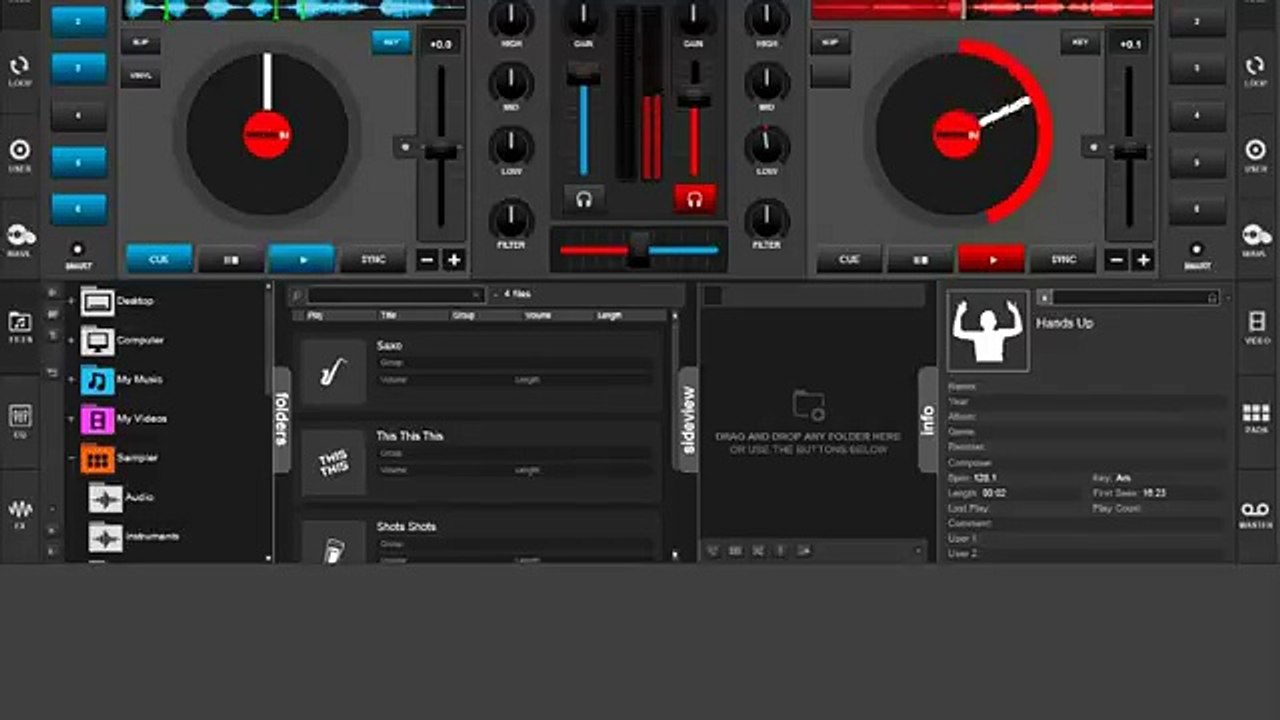Click the Sampler folder icon
The width and height of the screenshot is (1280, 720).
point(98,458)
